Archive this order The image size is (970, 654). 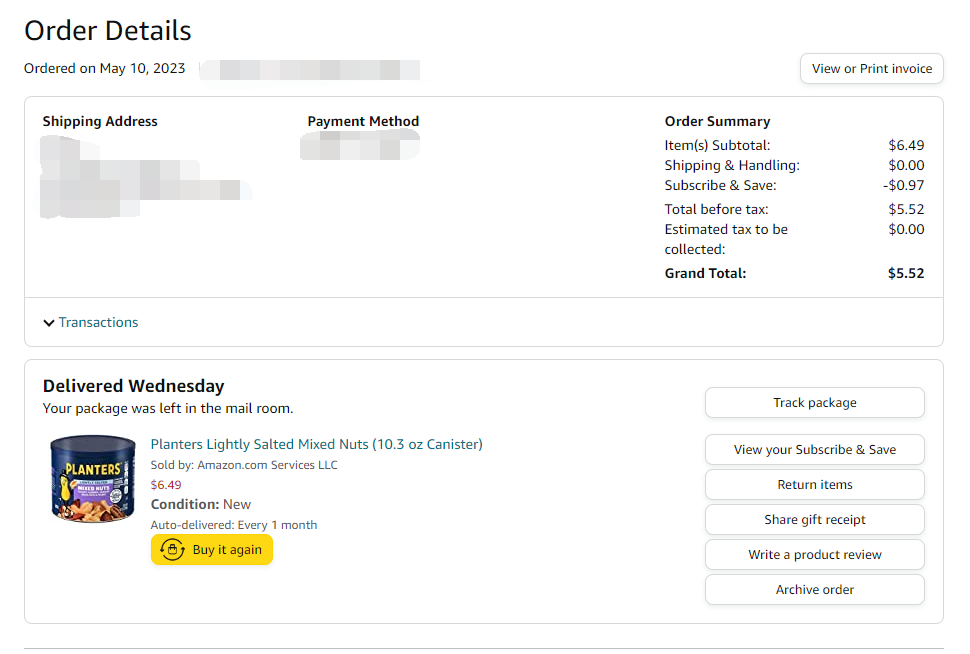[x=814, y=589]
